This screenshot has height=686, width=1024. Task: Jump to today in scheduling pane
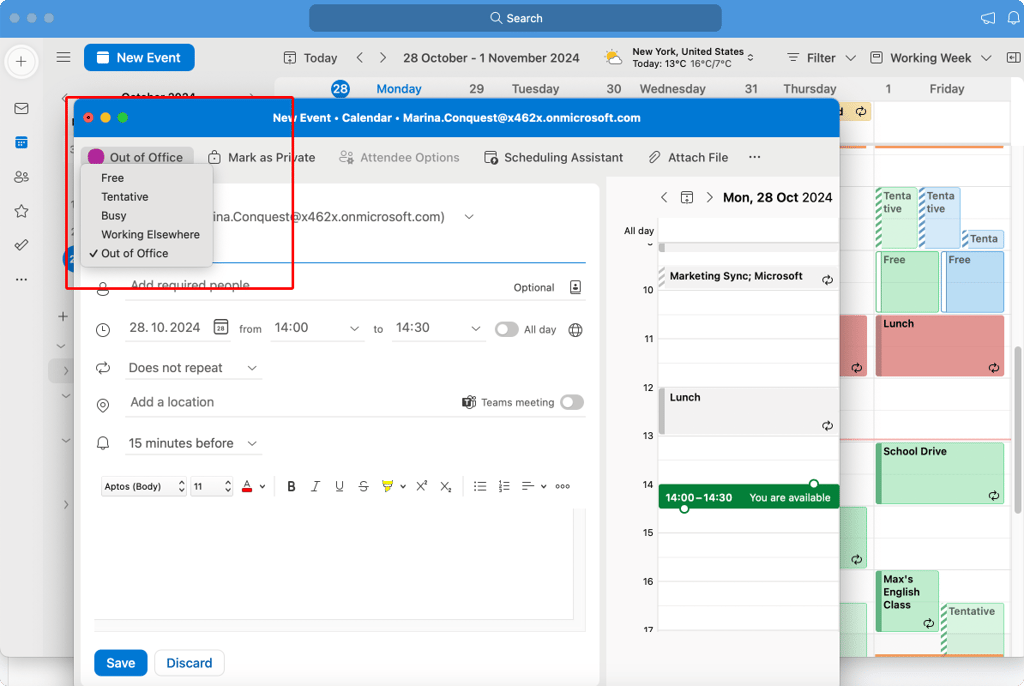coord(687,197)
